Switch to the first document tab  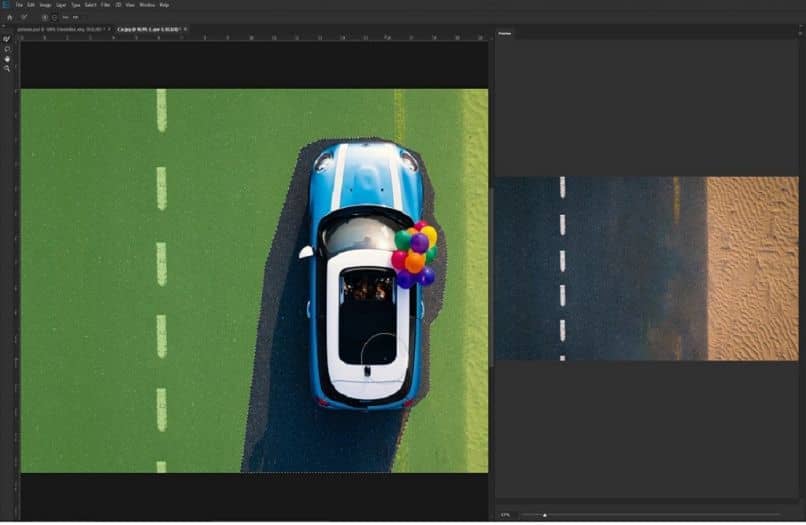click(61, 29)
